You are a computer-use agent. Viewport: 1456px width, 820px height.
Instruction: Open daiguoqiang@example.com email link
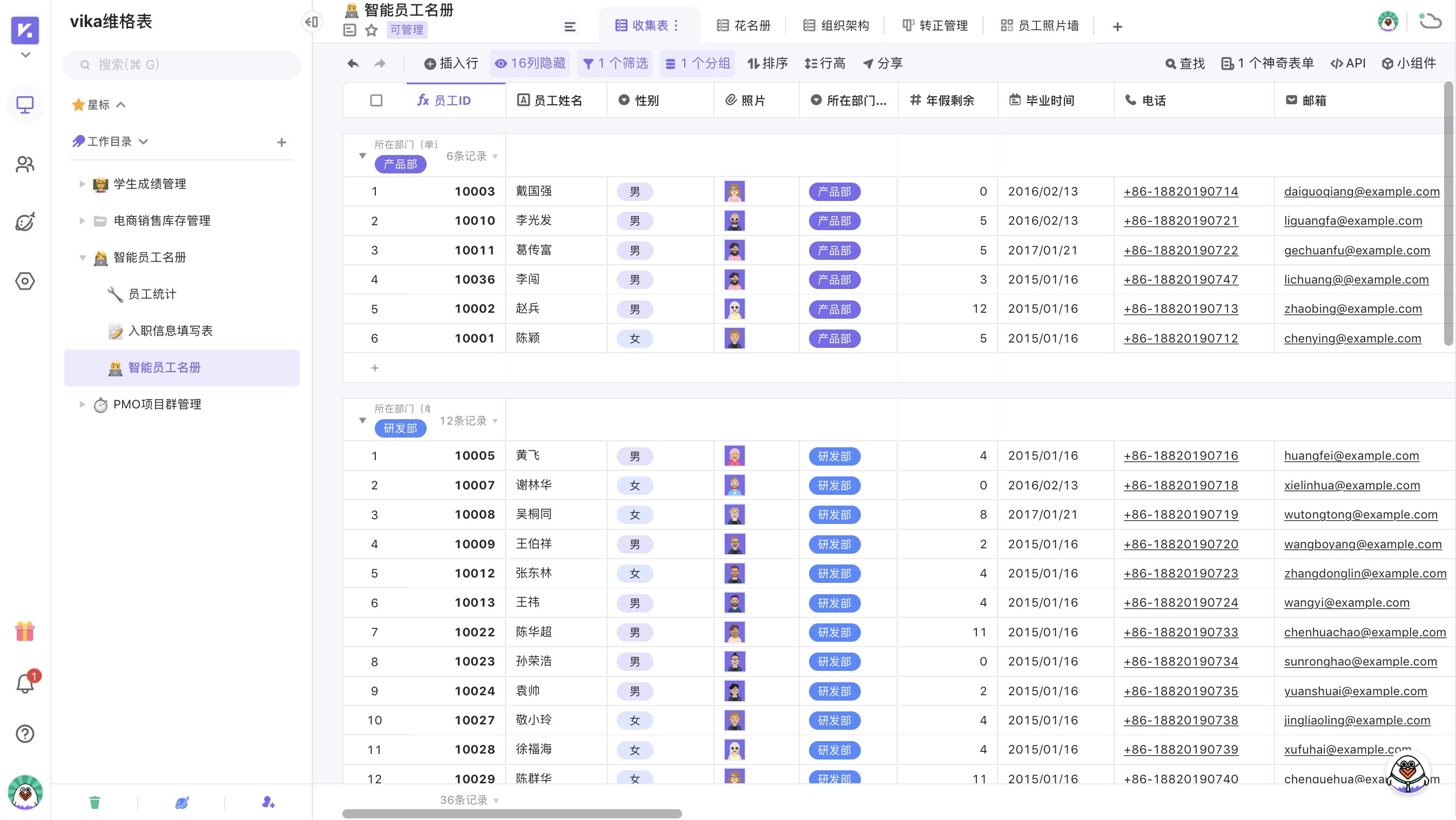point(1361,191)
